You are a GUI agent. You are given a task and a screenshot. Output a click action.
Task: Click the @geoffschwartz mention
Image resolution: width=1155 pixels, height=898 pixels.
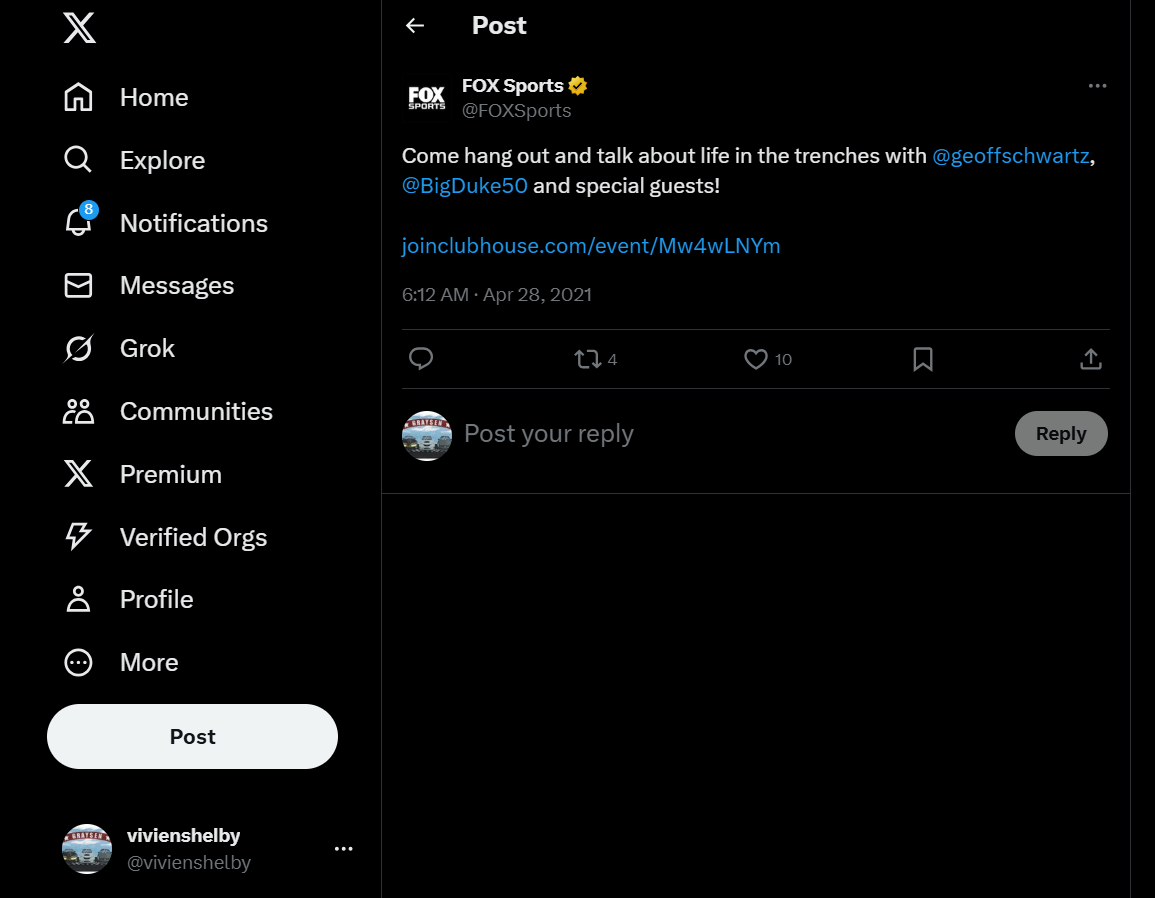[1009, 157]
